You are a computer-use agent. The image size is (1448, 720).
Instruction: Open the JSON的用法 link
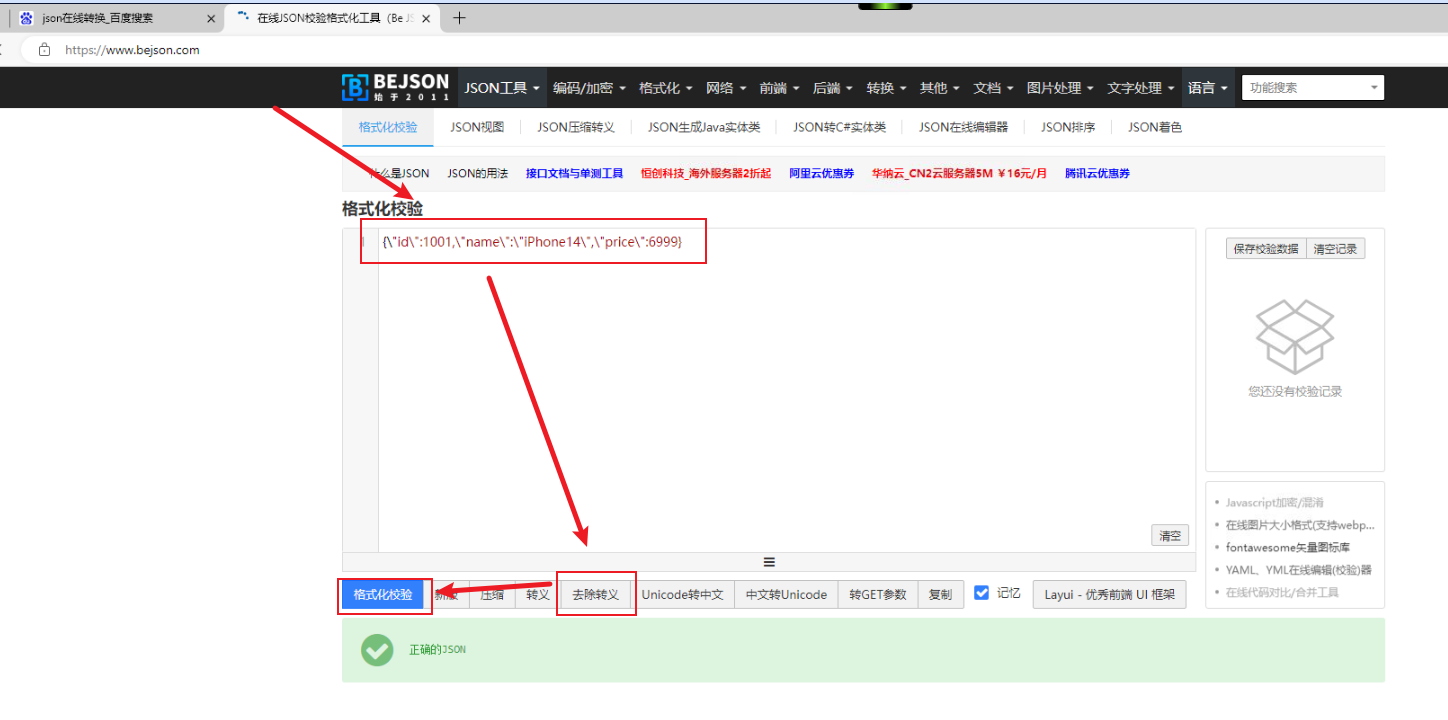coord(478,174)
